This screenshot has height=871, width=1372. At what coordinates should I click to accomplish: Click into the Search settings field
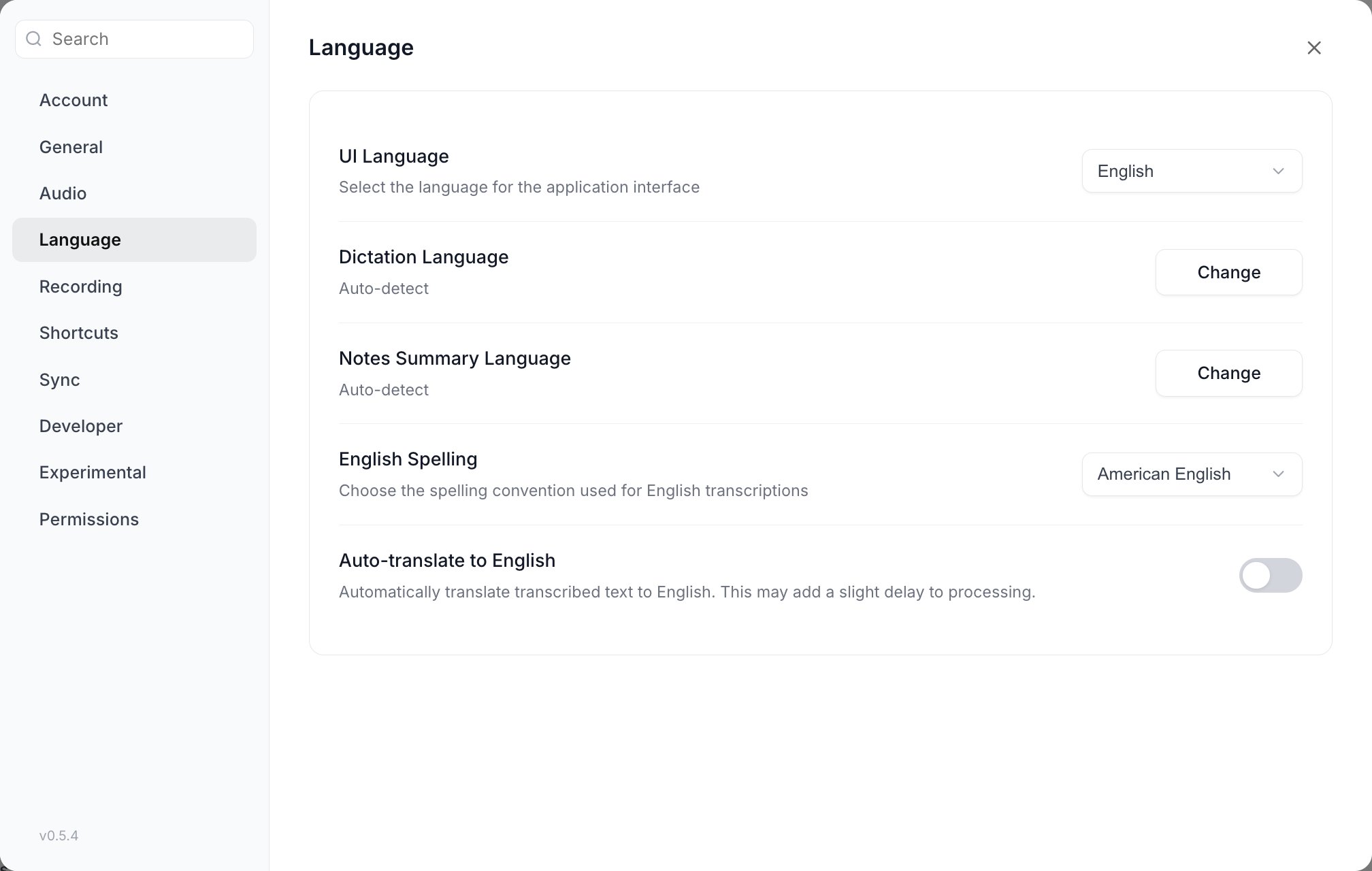pyautogui.click(x=134, y=39)
